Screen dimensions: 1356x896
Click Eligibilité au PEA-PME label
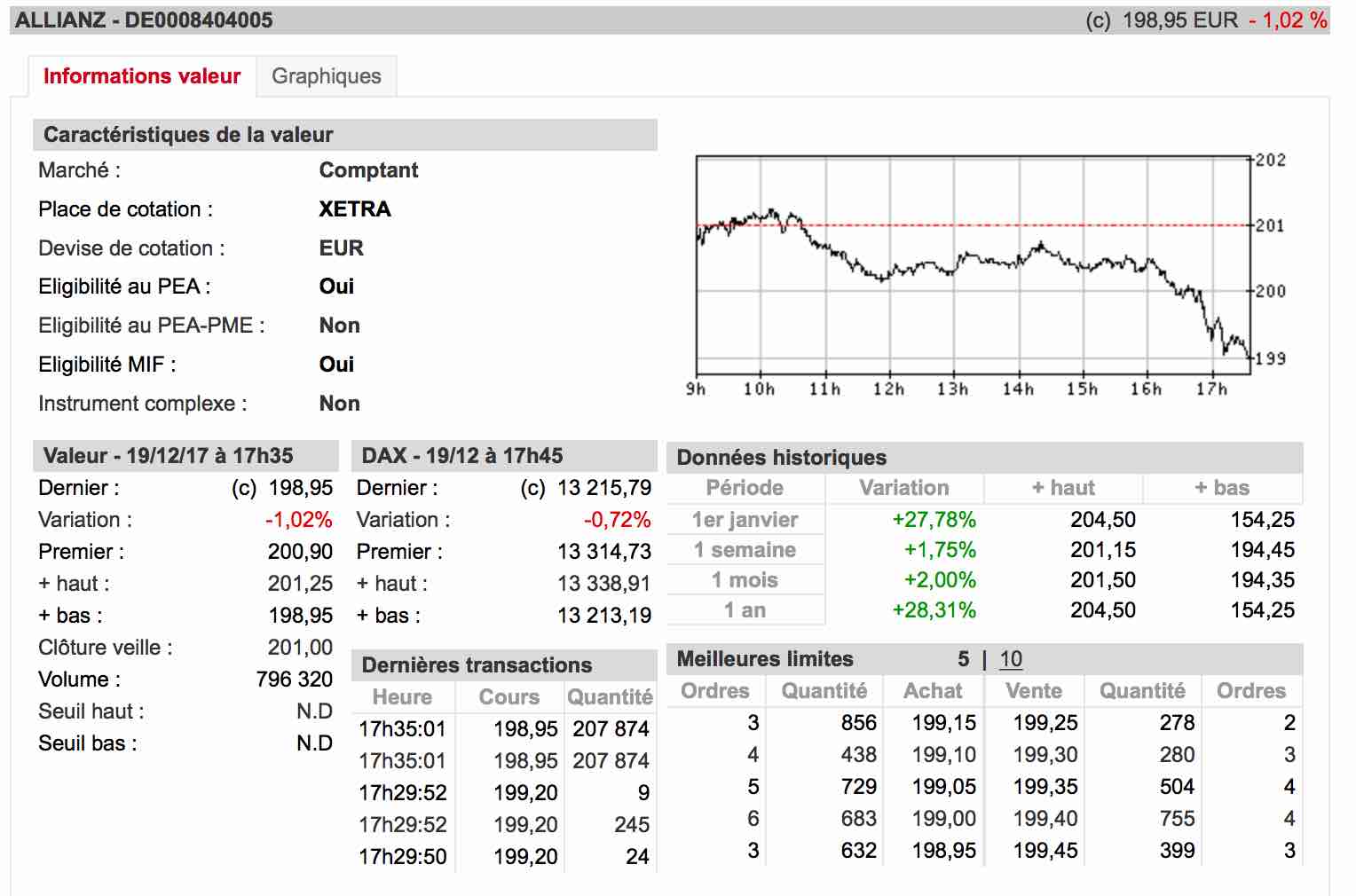coord(152,326)
